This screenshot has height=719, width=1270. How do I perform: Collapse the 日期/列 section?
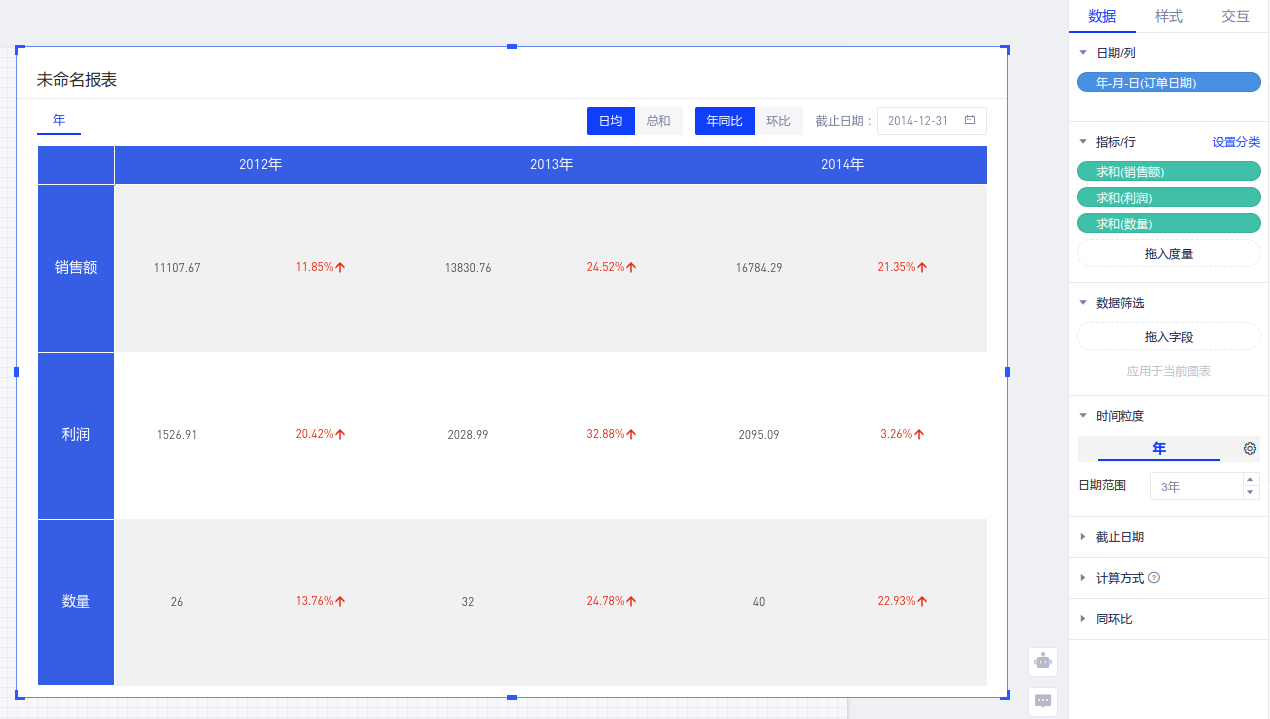(x=1083, y=53)
